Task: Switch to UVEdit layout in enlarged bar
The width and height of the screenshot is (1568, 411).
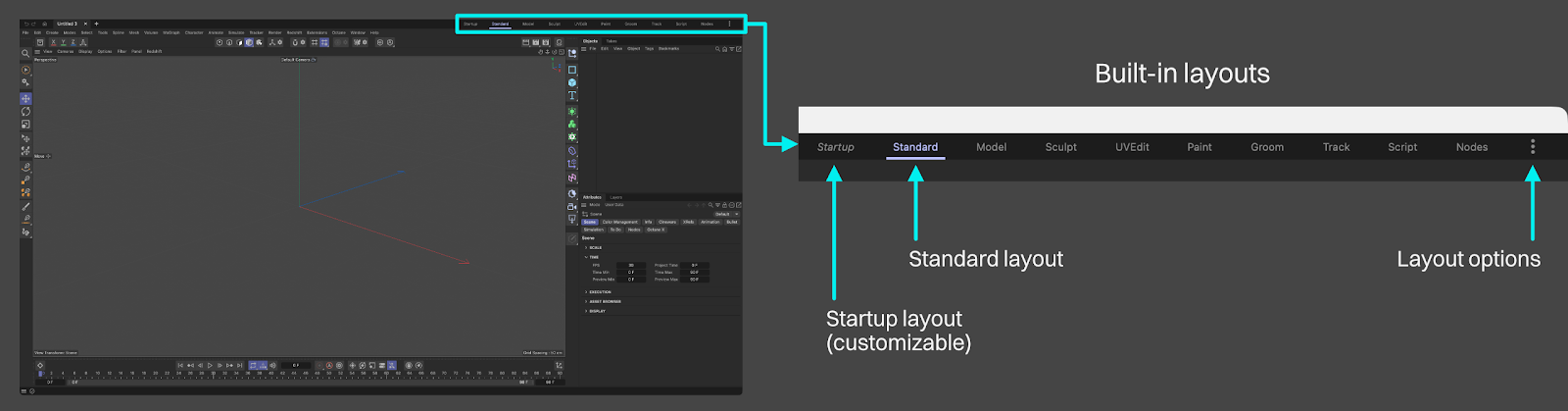Action: click(1132, 147)
